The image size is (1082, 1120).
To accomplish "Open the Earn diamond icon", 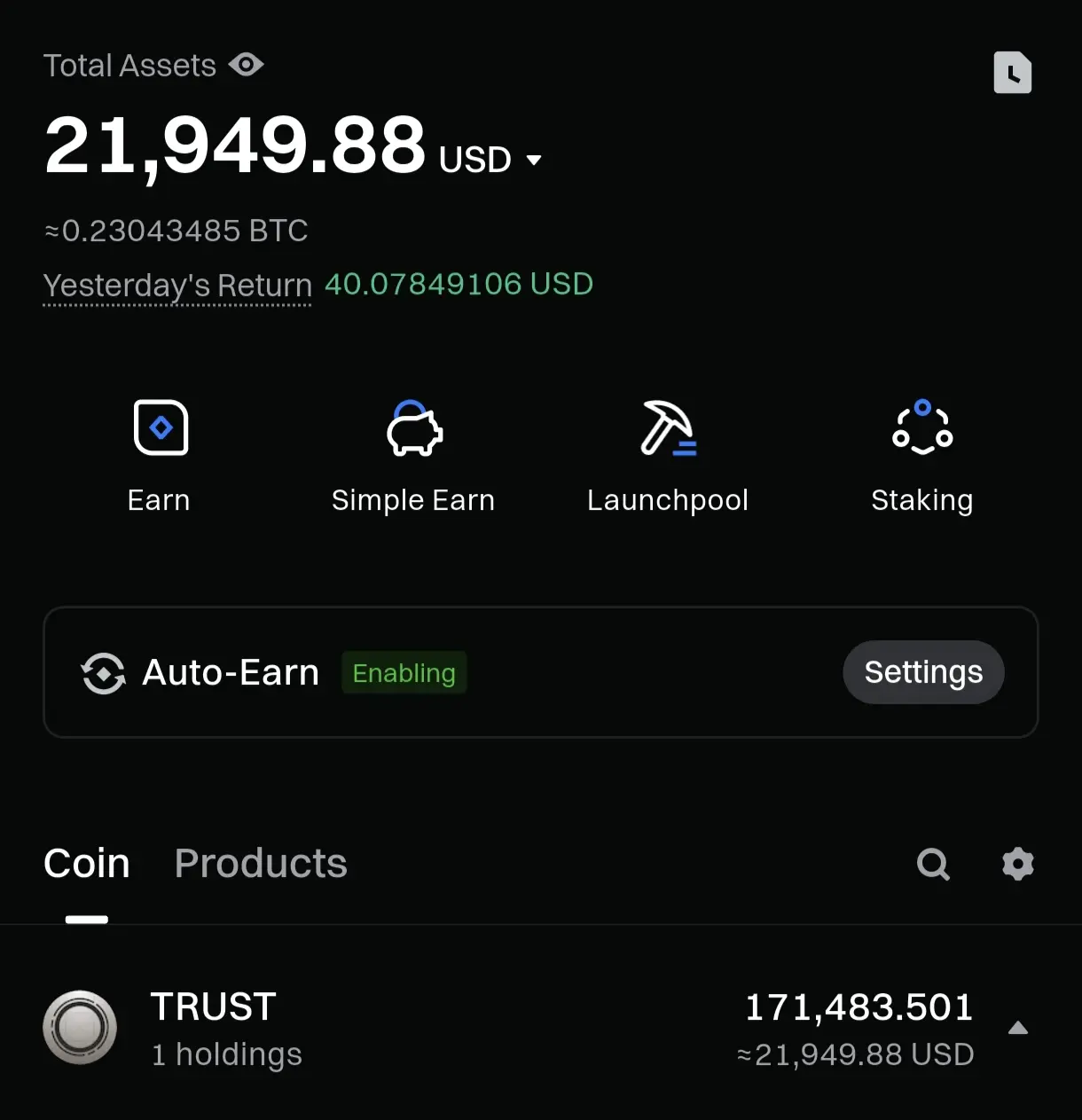I will [x=161, y=427].
